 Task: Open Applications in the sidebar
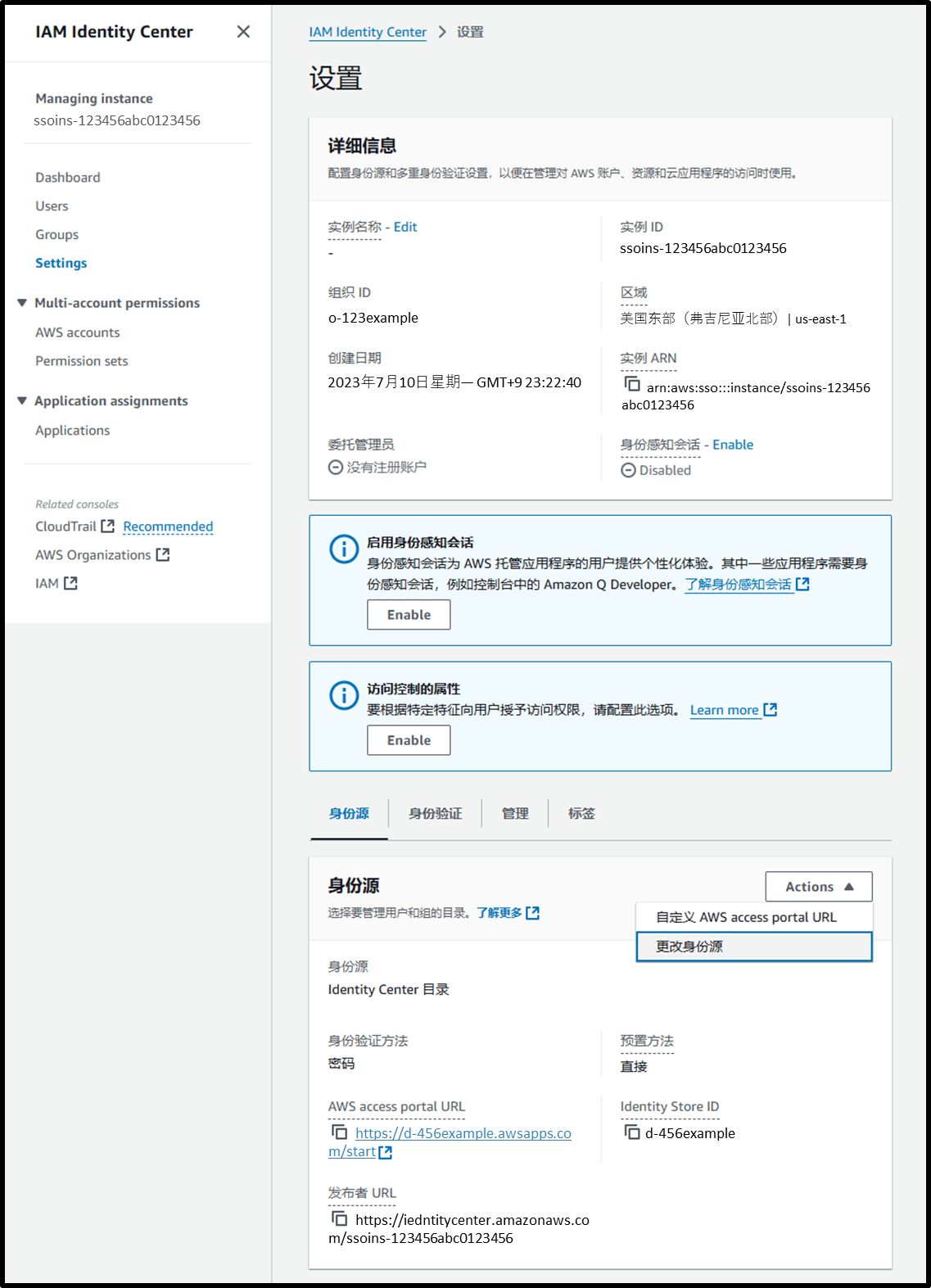pos(72,431)
